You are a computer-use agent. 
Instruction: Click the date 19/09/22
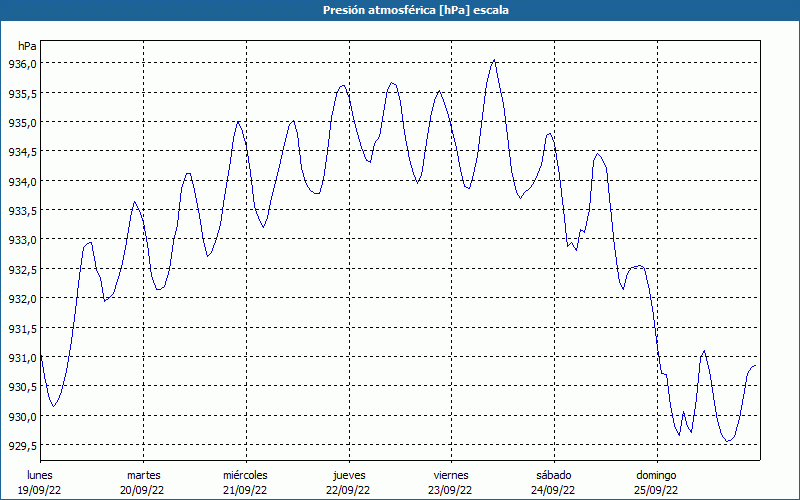(40, 490)
